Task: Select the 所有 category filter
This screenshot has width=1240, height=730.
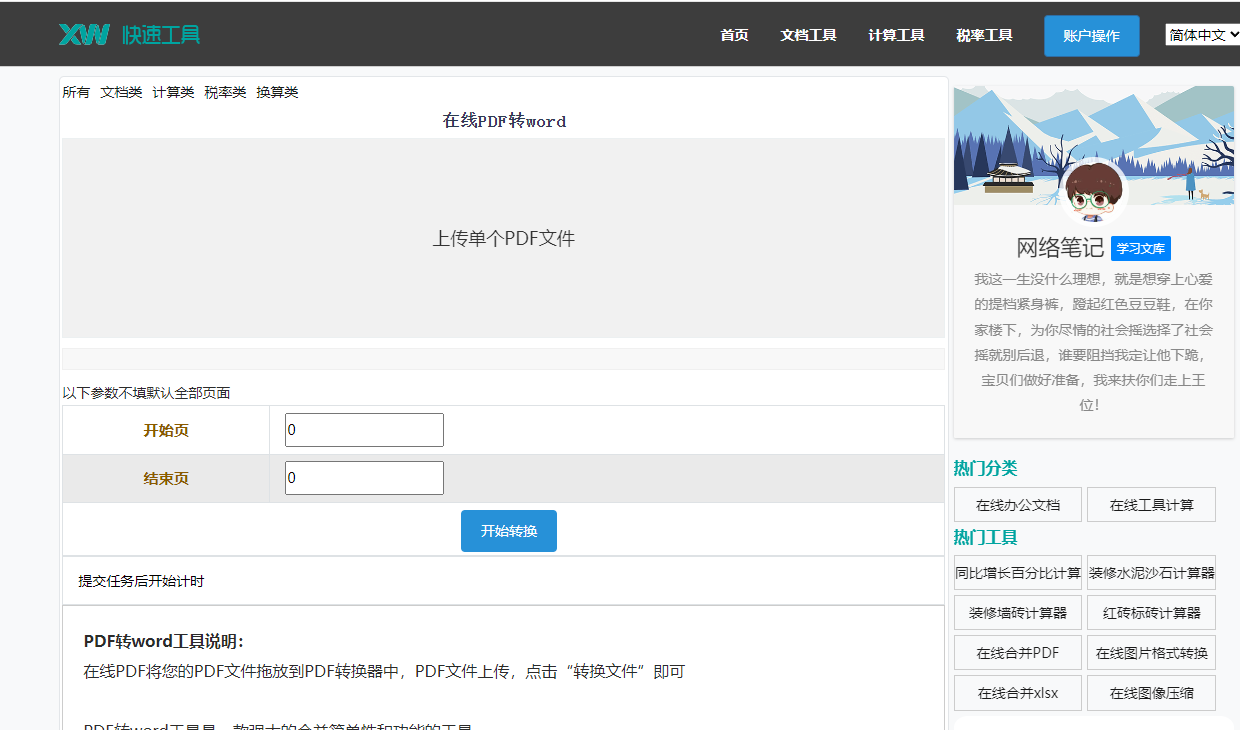Action: [76, 93]
